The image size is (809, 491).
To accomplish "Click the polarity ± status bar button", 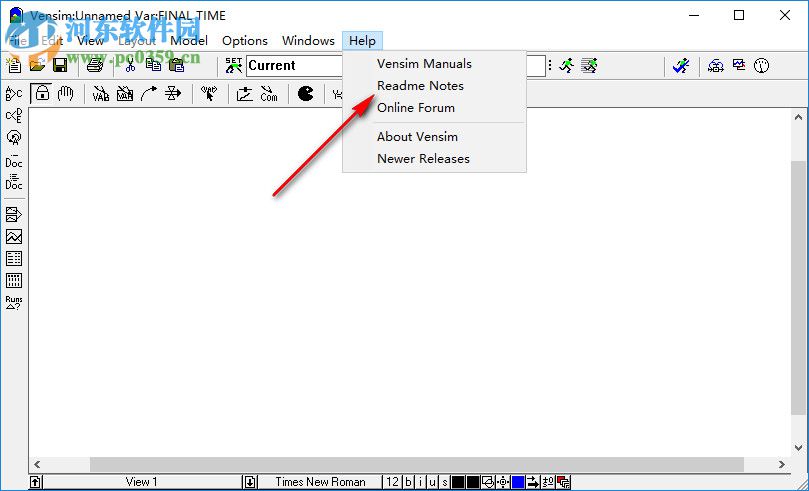I will (x=548, y=482).
